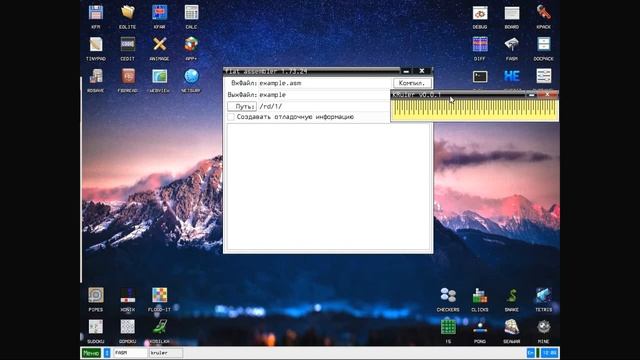The image size is (640, 360).
Task: Close the kruler ruler window
Action: click(547, 95)
